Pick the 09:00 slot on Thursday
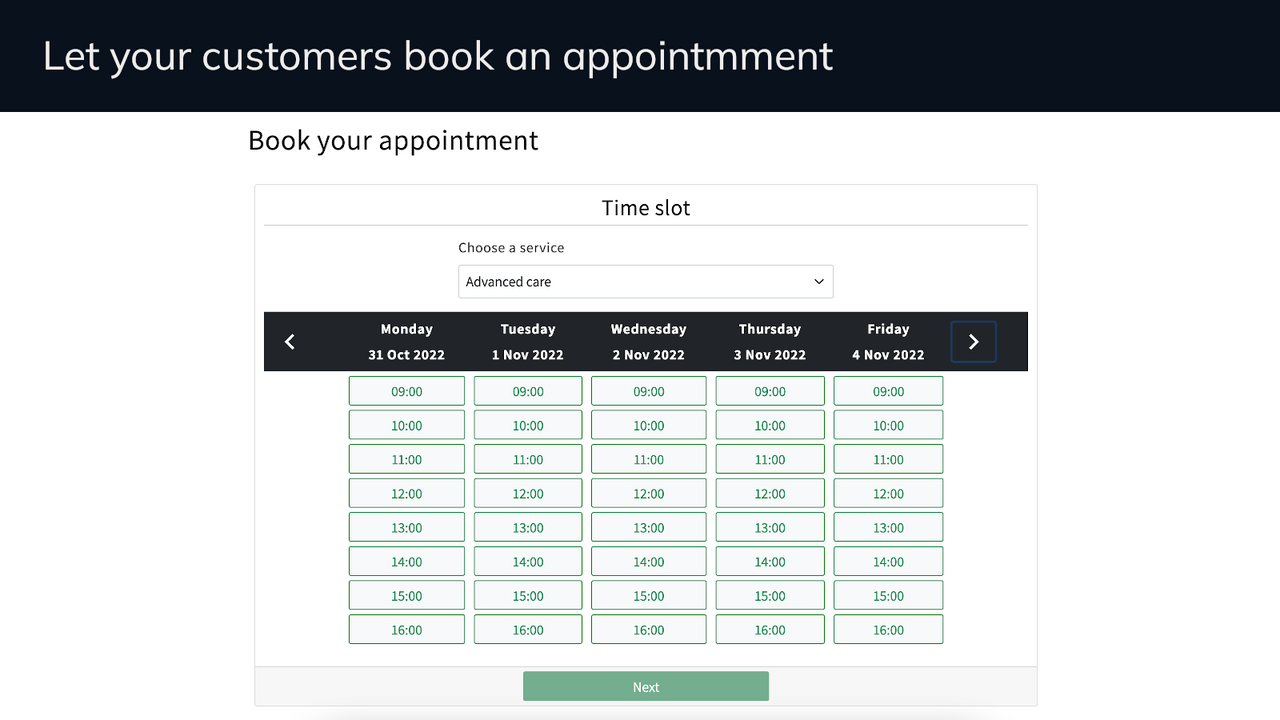Image resolution: width=1280 pixels, height=720 pixels. click(769, 390)
